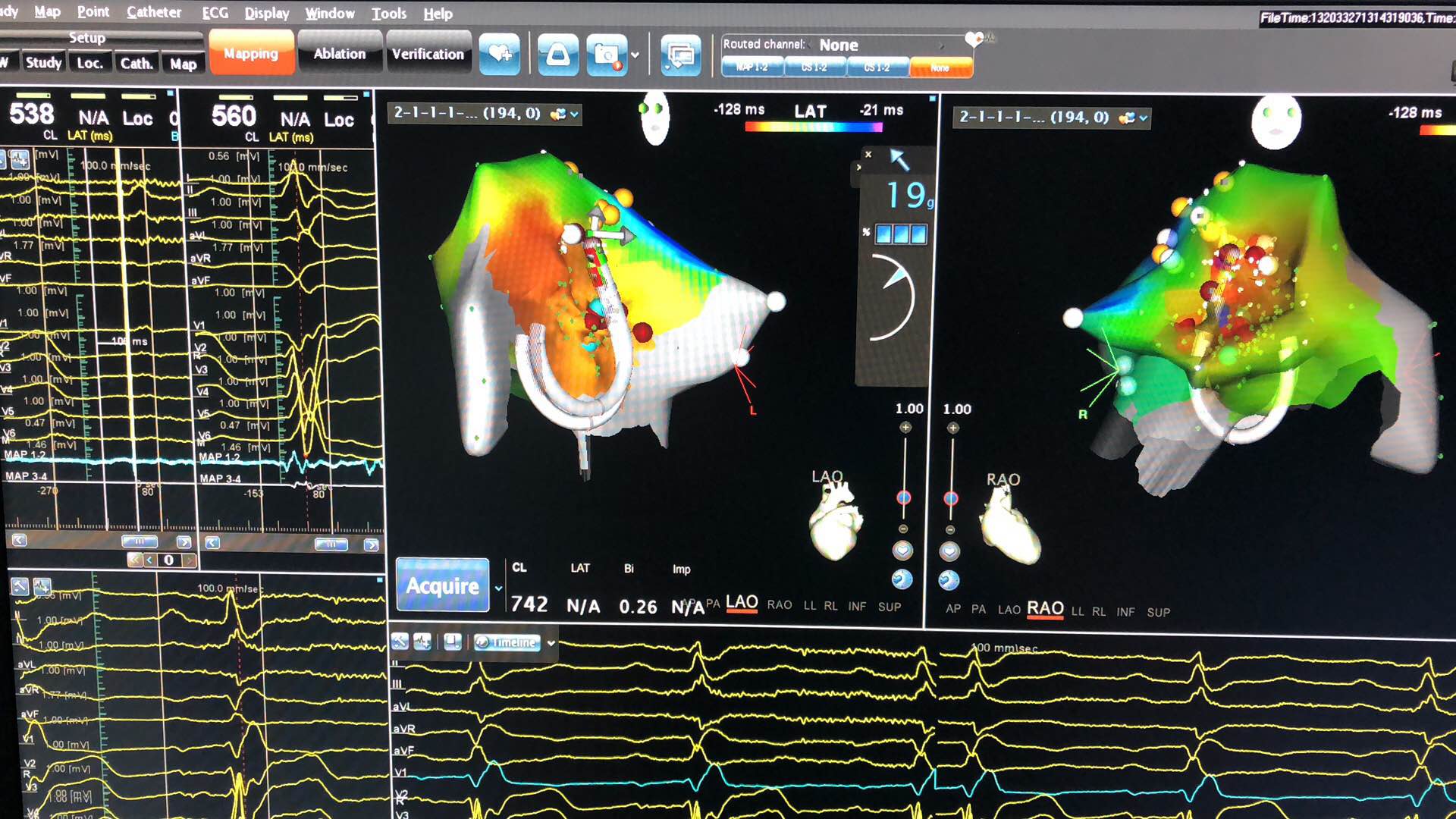Click the camera snapshot icon in the toolbar

click(607, 55)
